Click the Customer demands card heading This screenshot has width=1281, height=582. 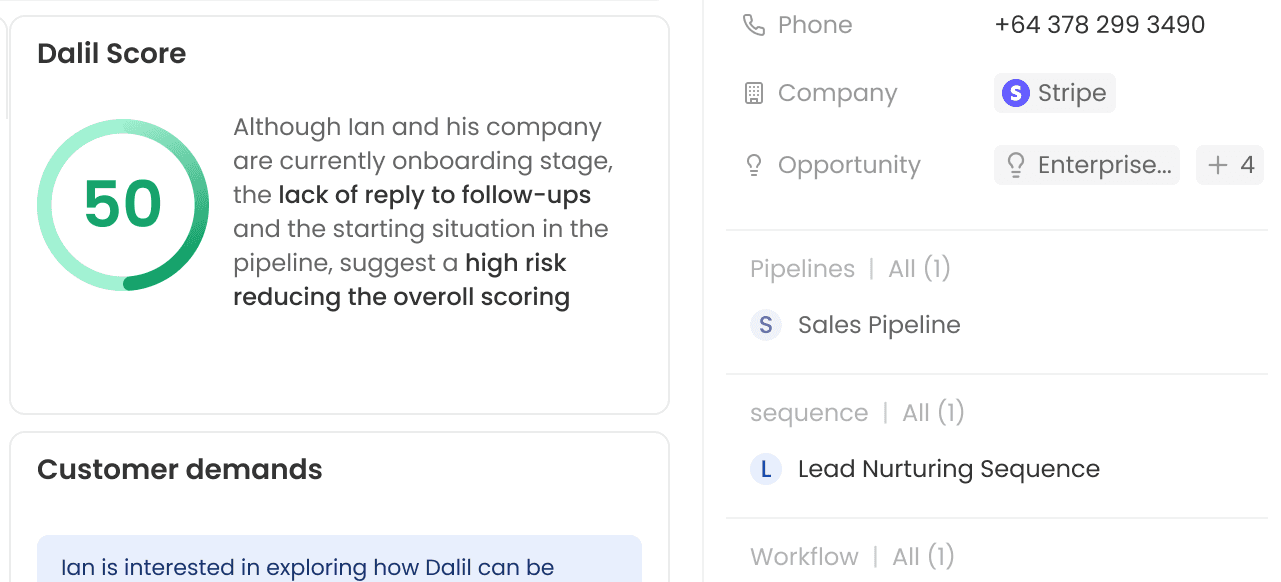179,469
